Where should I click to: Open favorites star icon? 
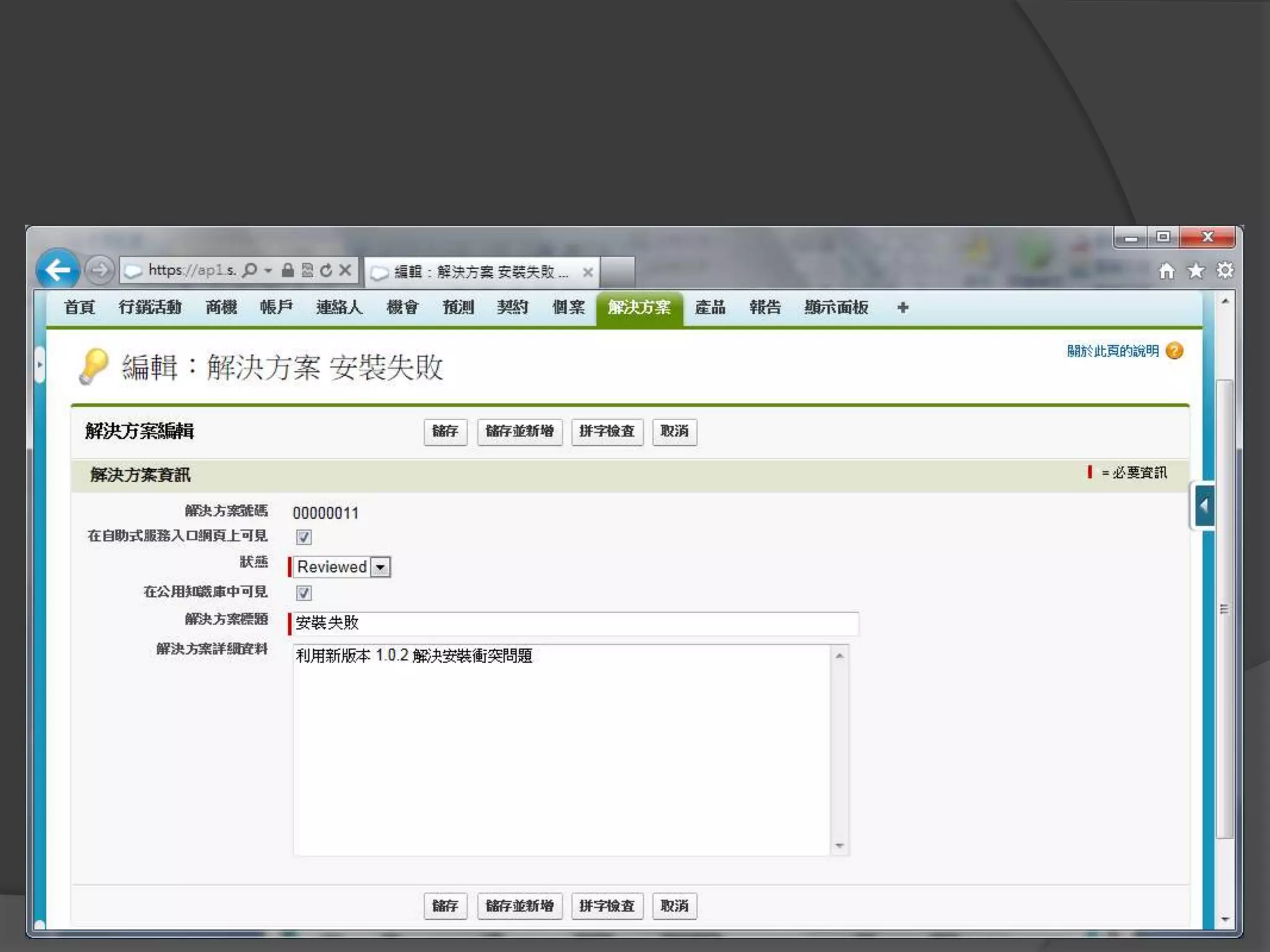pos(1196,271)
